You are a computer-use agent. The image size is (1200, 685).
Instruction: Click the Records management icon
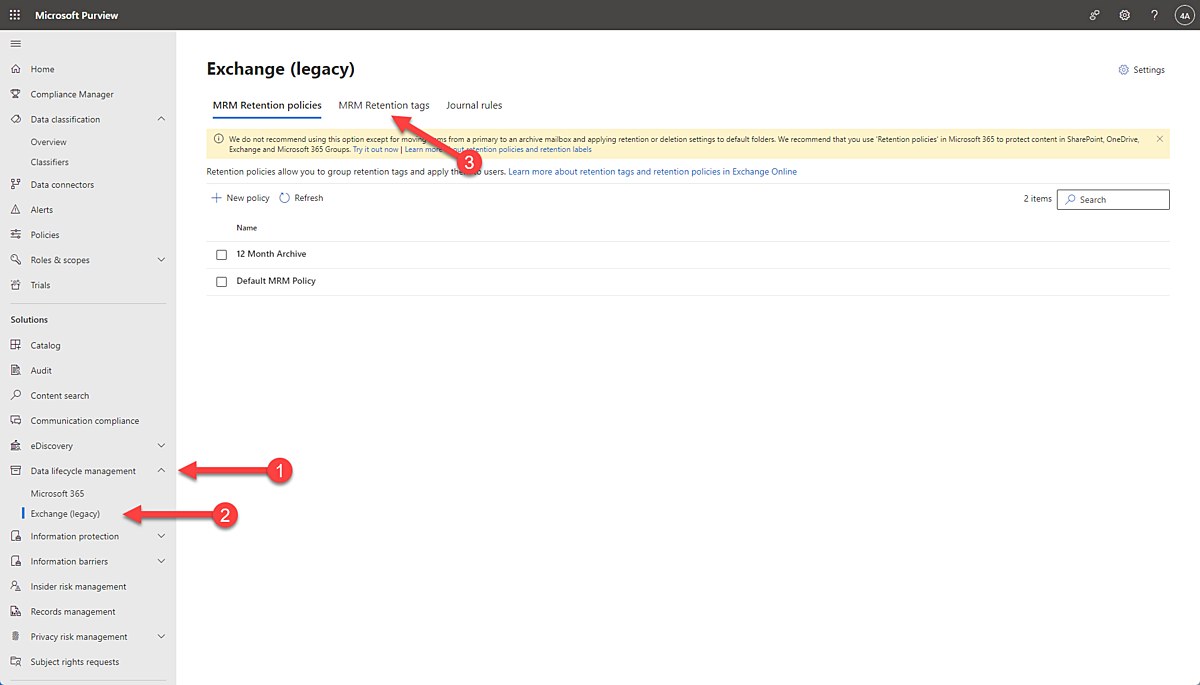15,611
